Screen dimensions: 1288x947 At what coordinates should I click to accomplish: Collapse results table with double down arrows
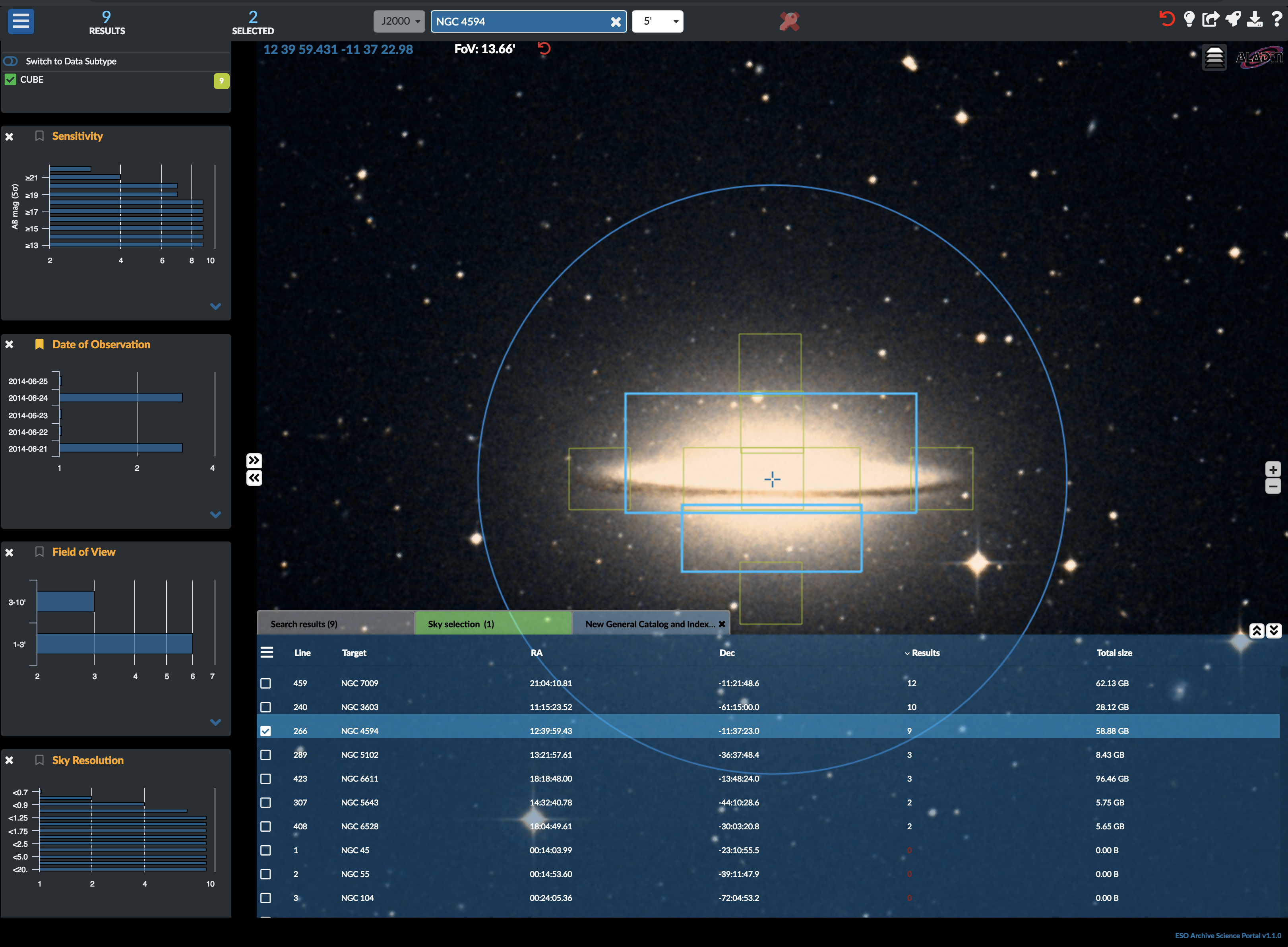point(1274,631)
